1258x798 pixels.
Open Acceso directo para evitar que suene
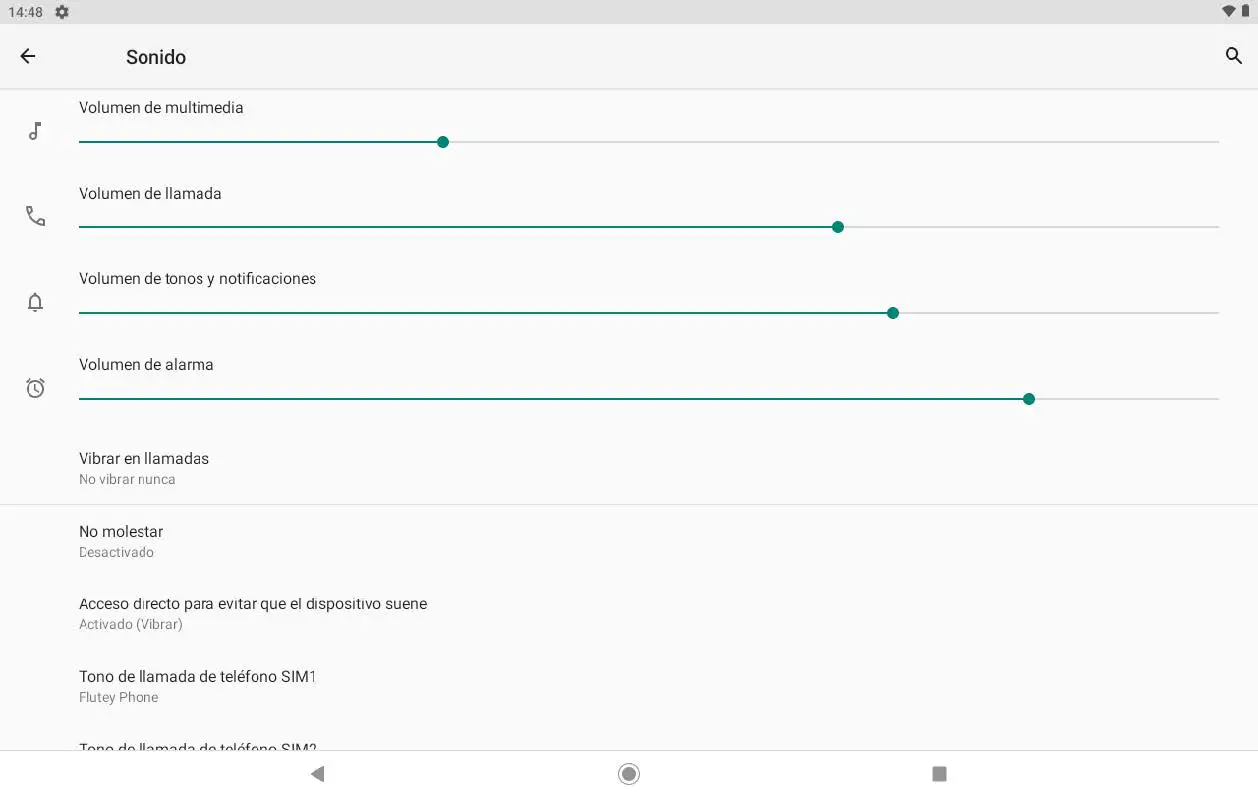253,613
